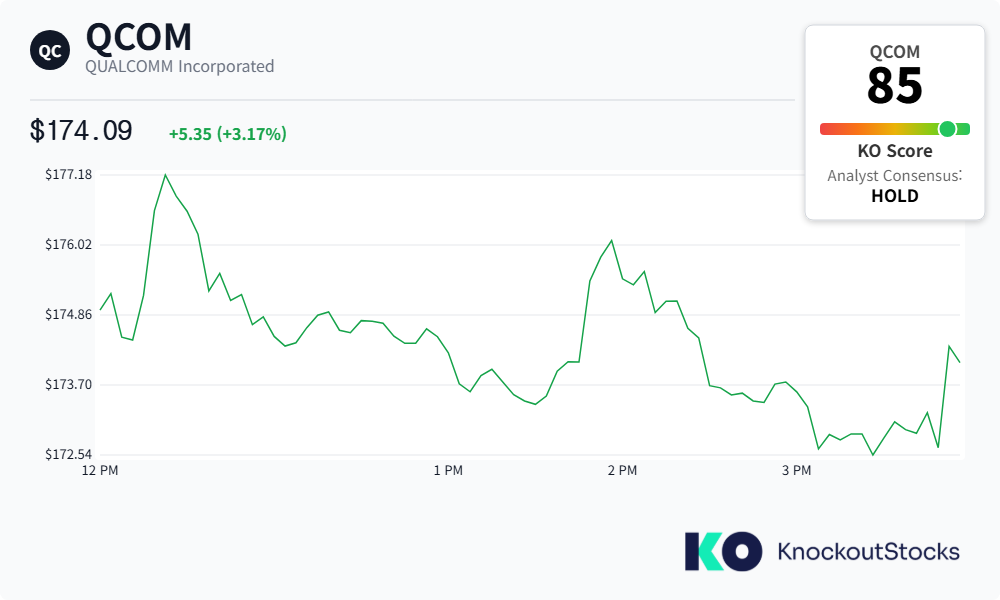The width and height of the screenshot is (1000, 600).
Task: Click the KO Score caption text
Action: [895, 151]
